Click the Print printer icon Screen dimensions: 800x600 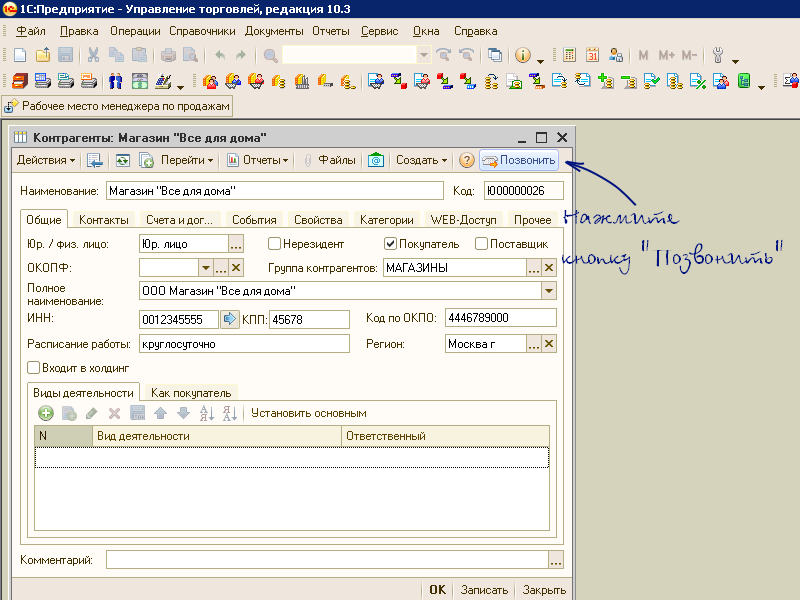[x=168, y=55]
